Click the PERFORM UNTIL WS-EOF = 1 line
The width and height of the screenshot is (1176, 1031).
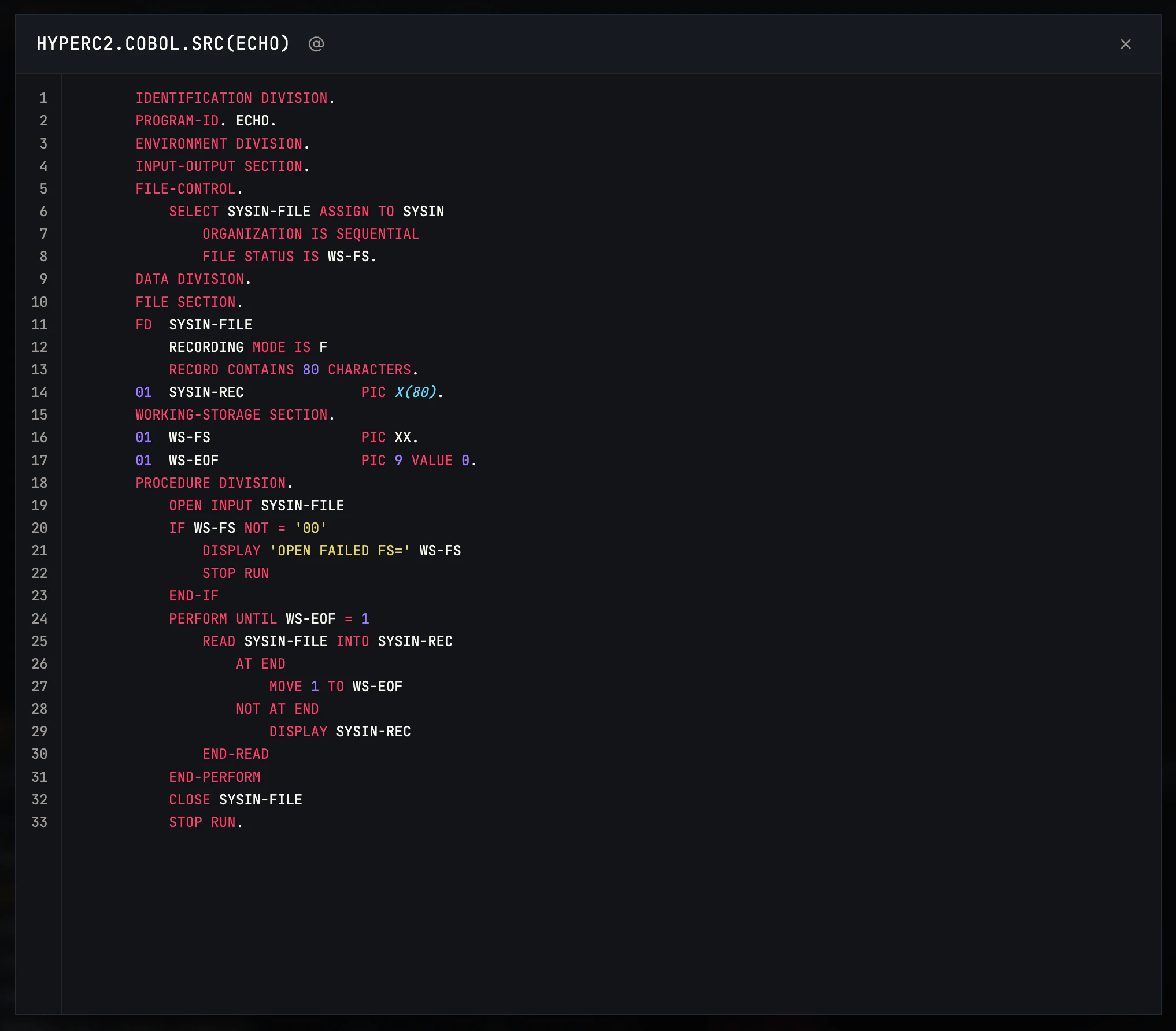[x=269, y=619]
